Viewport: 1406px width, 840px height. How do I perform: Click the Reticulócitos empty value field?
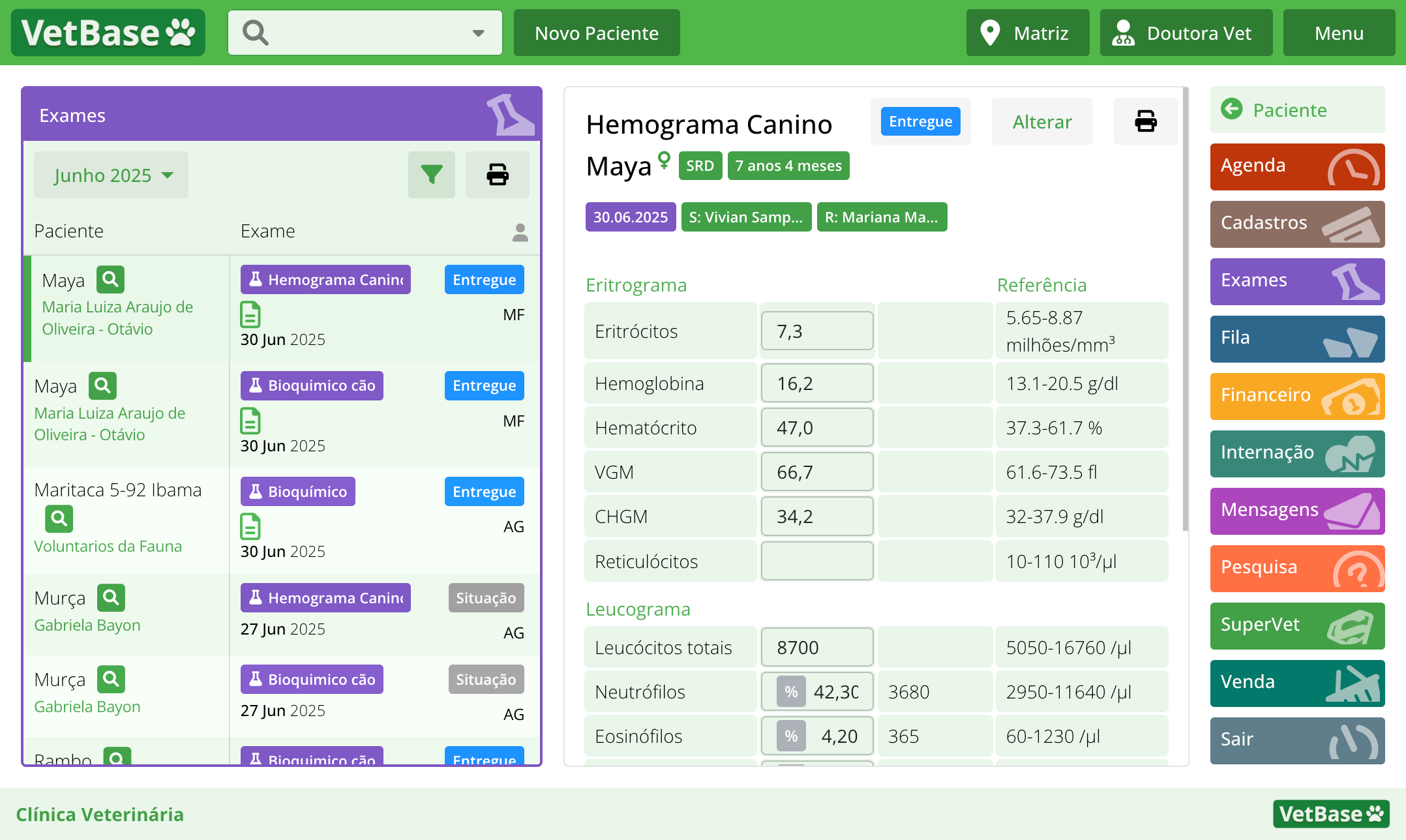click(816, 562)
